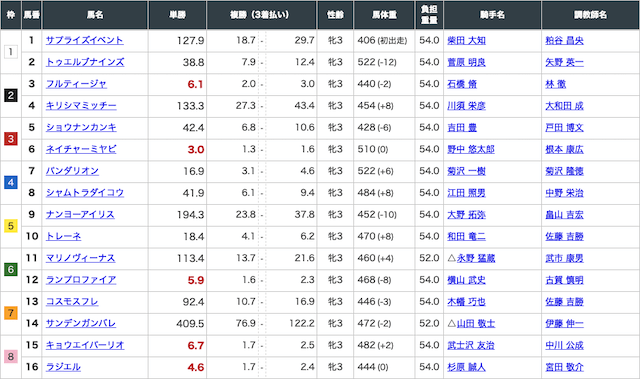640x379 pixels.
Task: Open horse link ナンヨーアイリス
Action: pyautogui.click(x=80, y=215)
